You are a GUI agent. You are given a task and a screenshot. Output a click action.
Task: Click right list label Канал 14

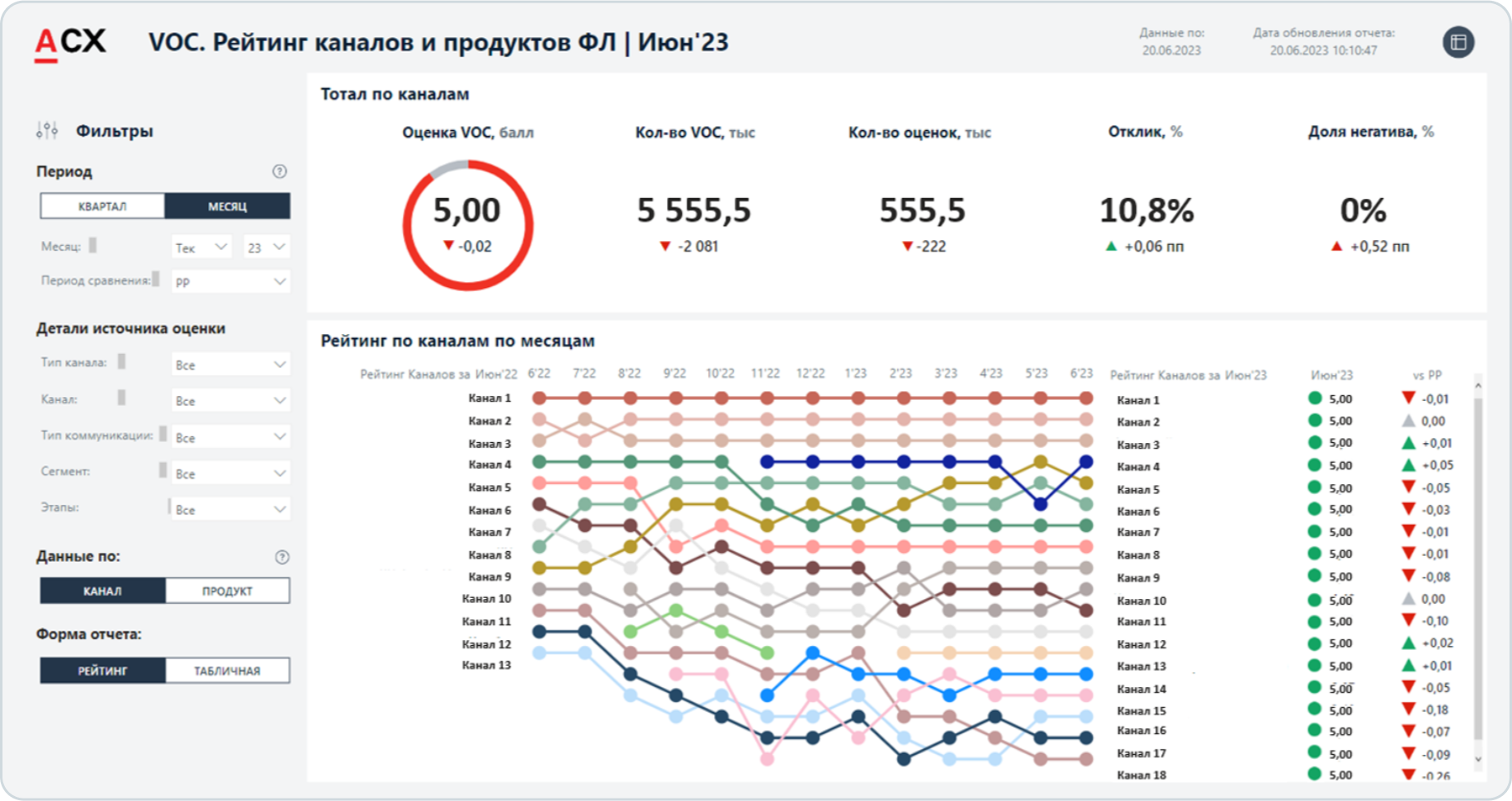click(x=1141, y=689)
